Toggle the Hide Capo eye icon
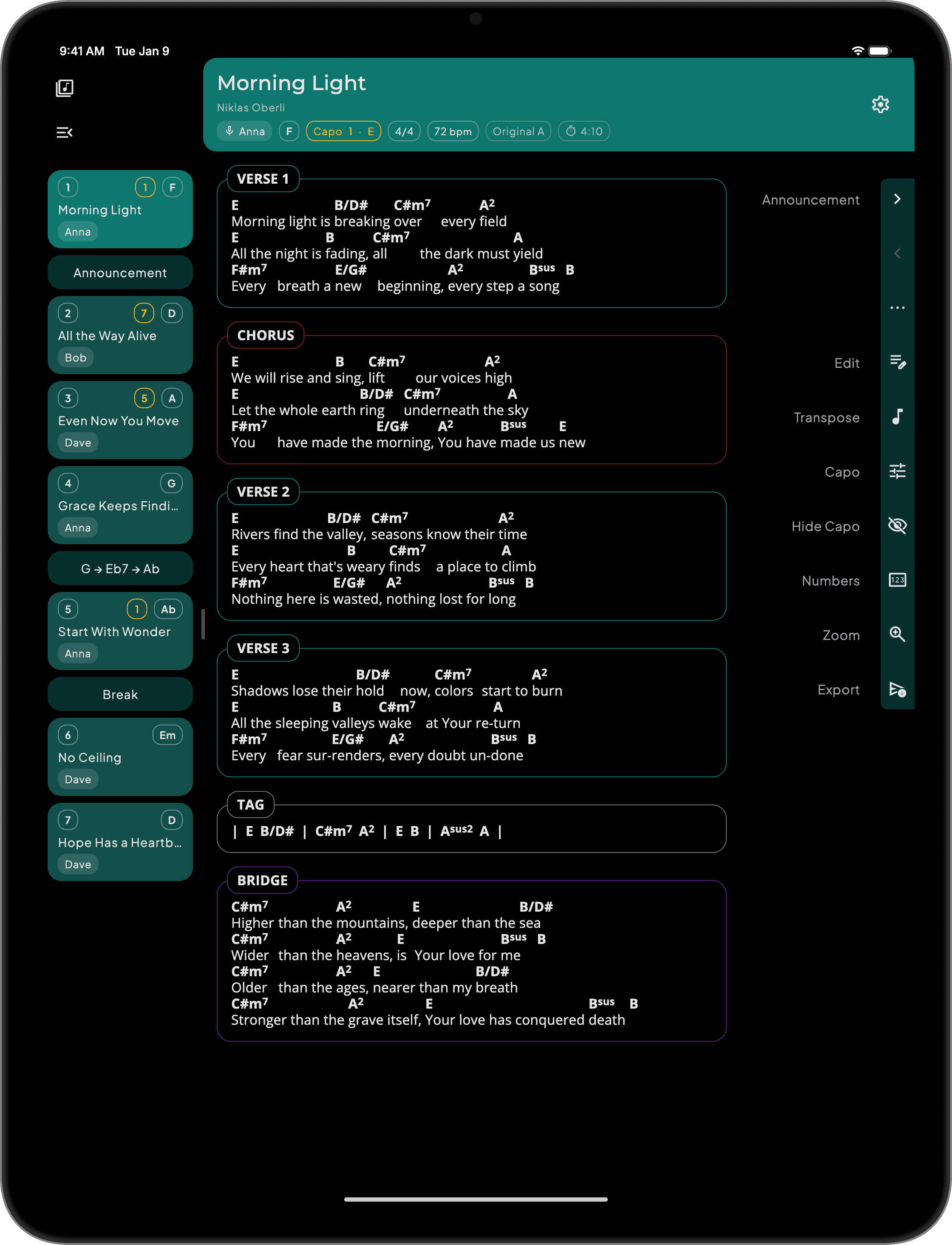 tap(898, 526)
